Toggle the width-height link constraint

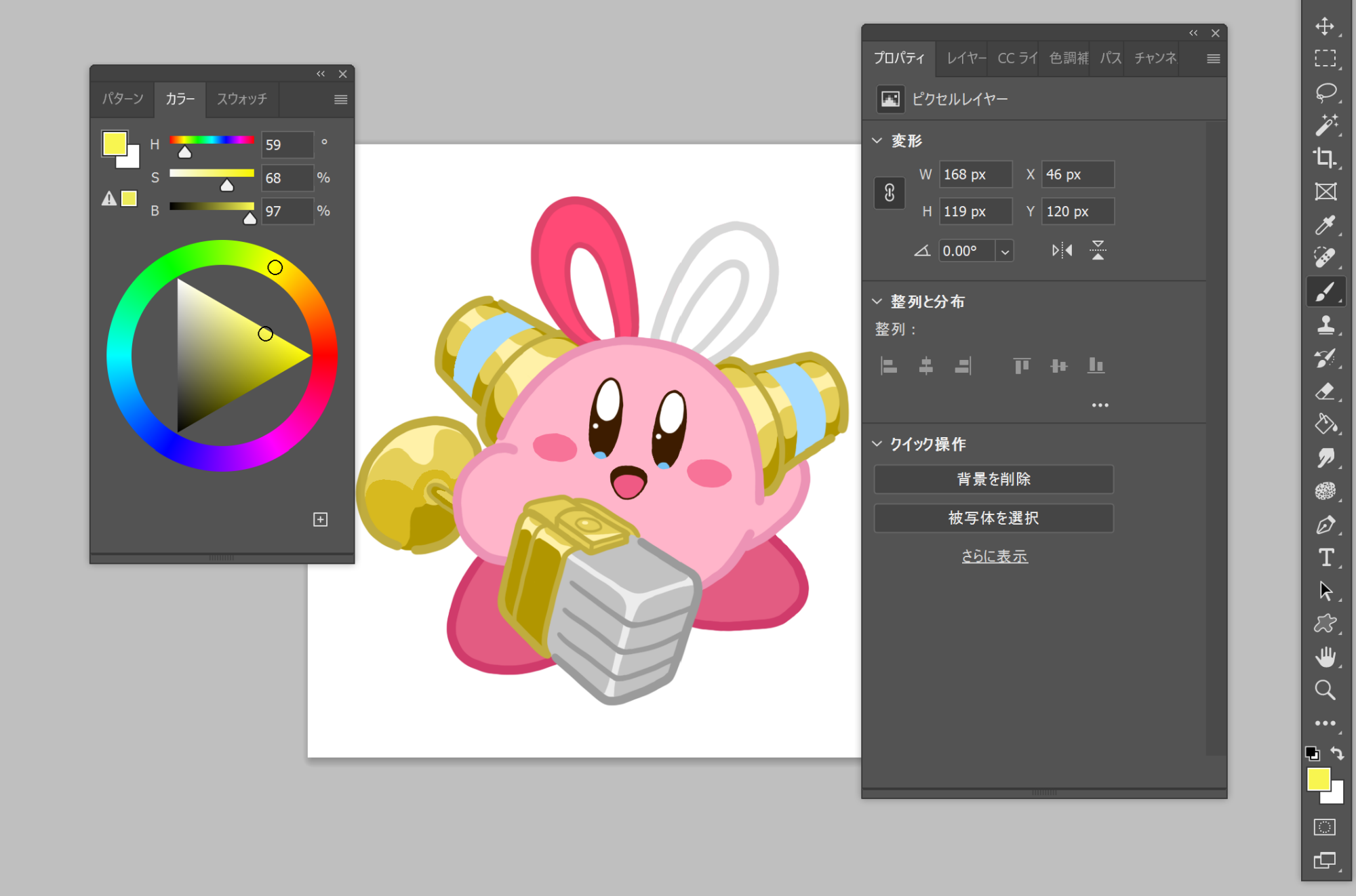890,193
